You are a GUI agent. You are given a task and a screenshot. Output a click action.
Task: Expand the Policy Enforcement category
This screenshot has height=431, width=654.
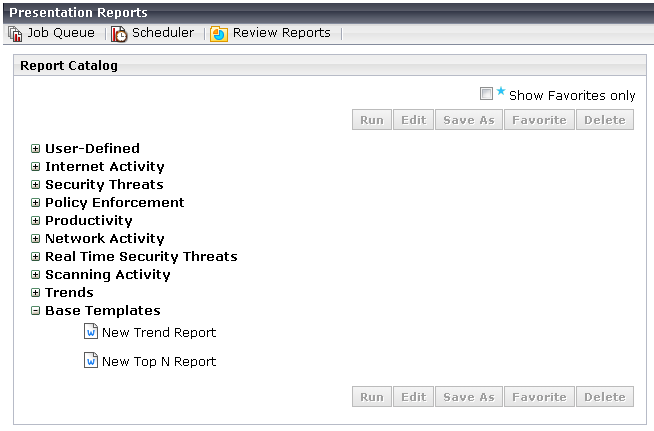tap(35, 202)
